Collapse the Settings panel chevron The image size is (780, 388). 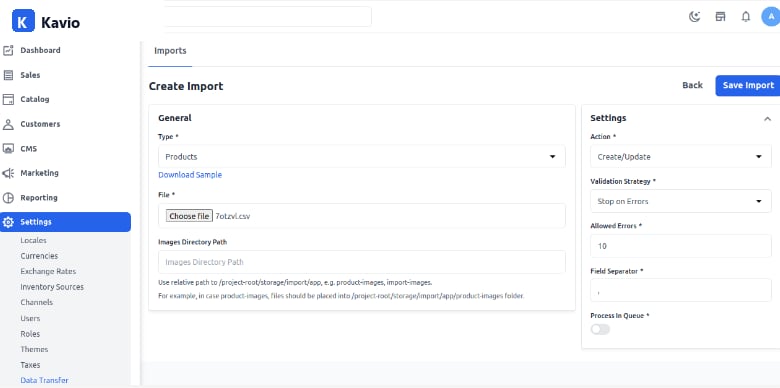point(767,119)
